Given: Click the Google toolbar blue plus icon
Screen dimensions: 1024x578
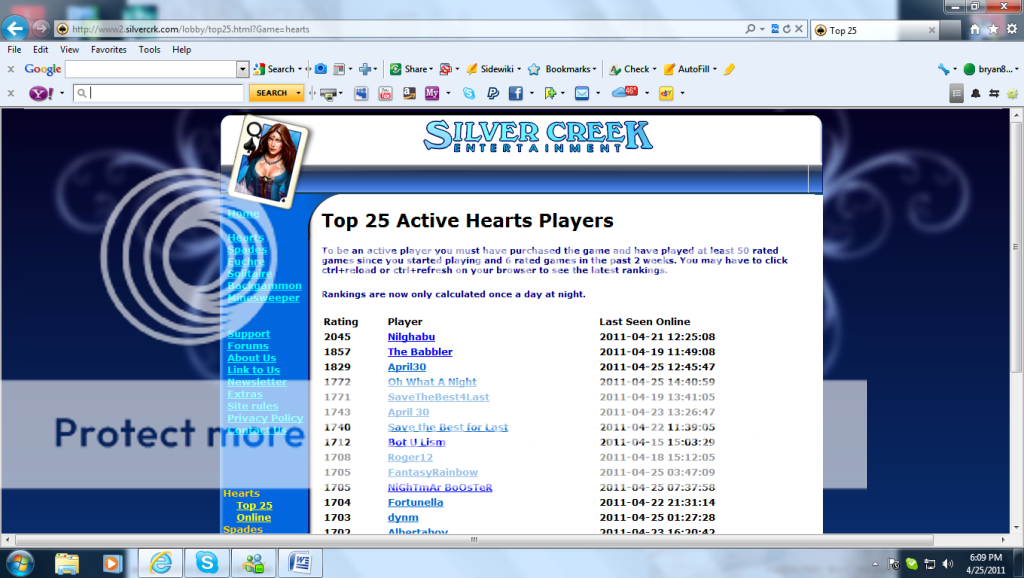Looking at the screenshot, I should (365, 69).
